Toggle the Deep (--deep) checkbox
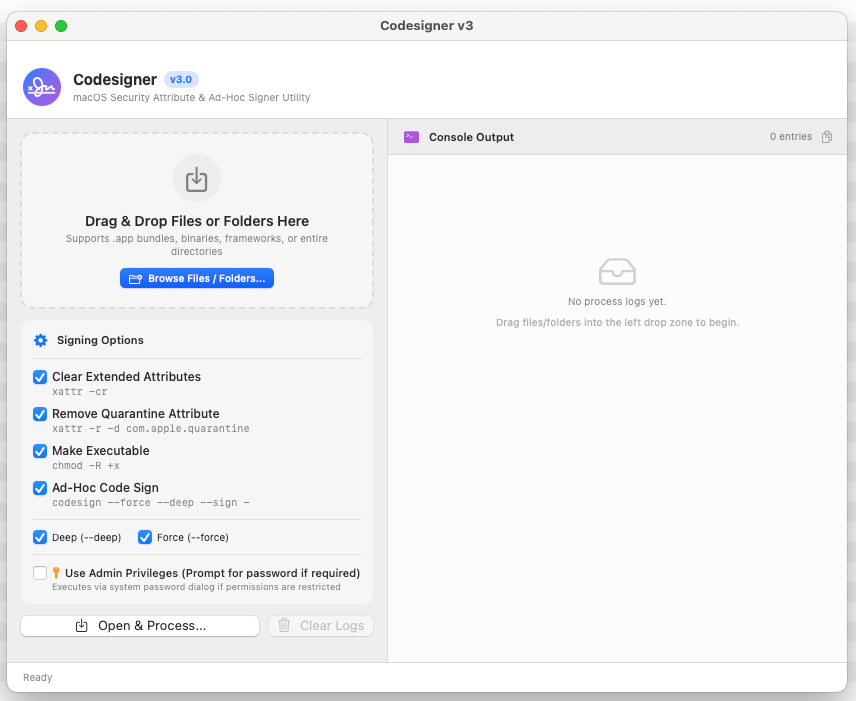 click(x=40, y=537)
